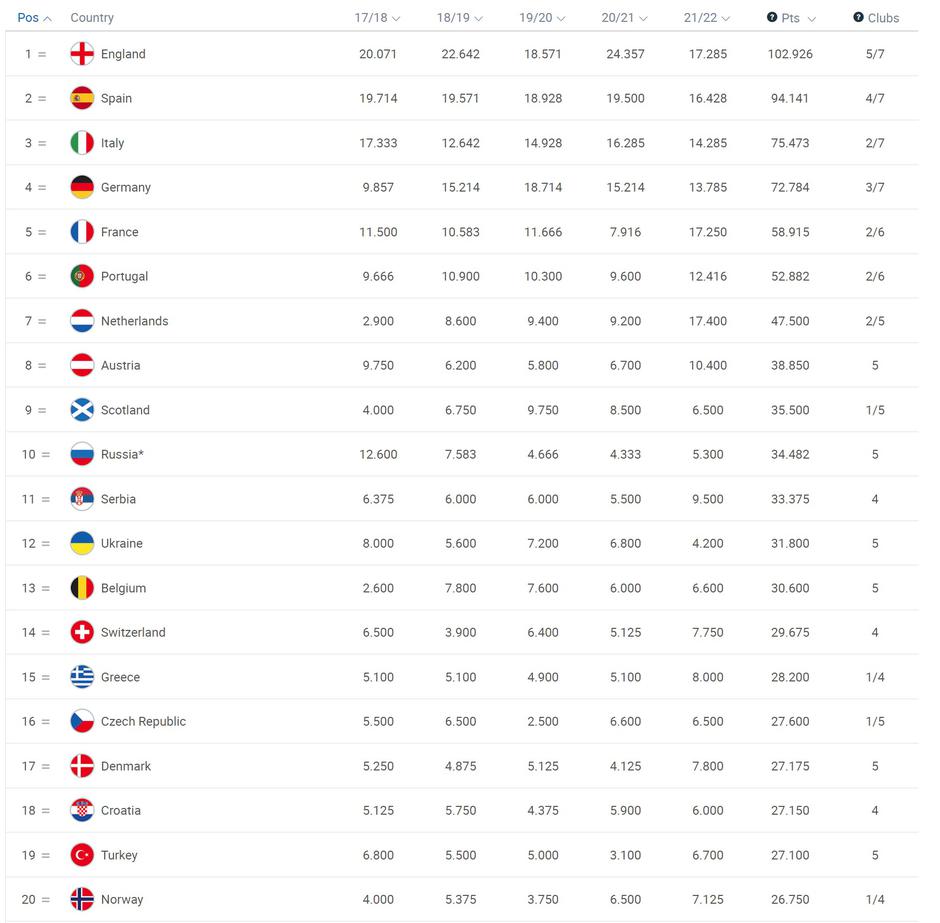Click the England flag icon
940x923 pixels.
(x=82, y=54)
